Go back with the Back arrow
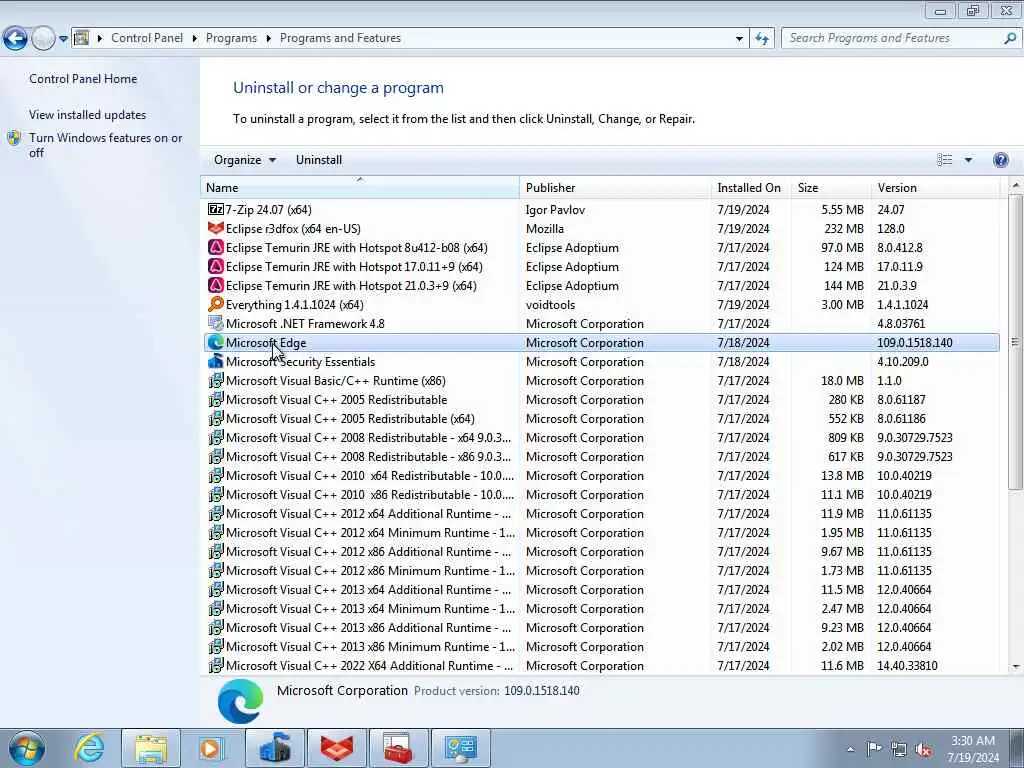This screenshot has width=1024, height=768. point(15,39)
